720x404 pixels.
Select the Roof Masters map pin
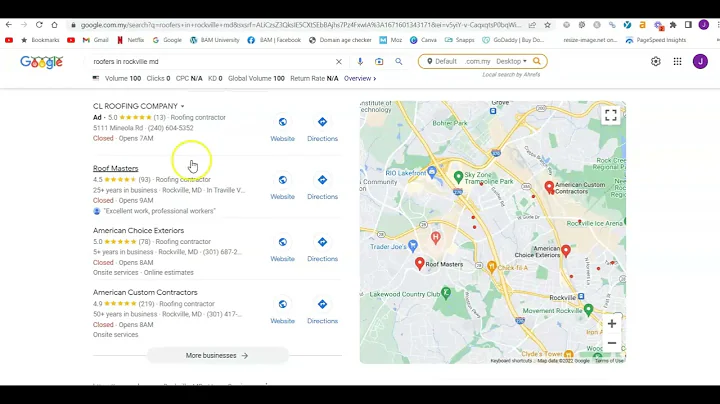(x=419, y=264)
